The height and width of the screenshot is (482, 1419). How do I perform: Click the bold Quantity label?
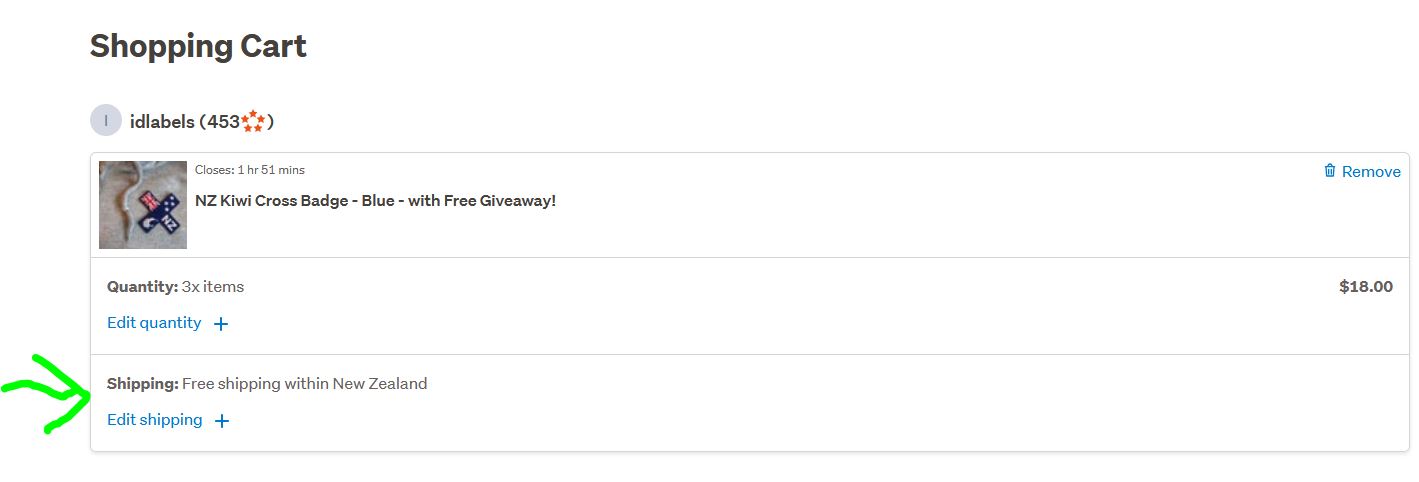tap(142, 287)
